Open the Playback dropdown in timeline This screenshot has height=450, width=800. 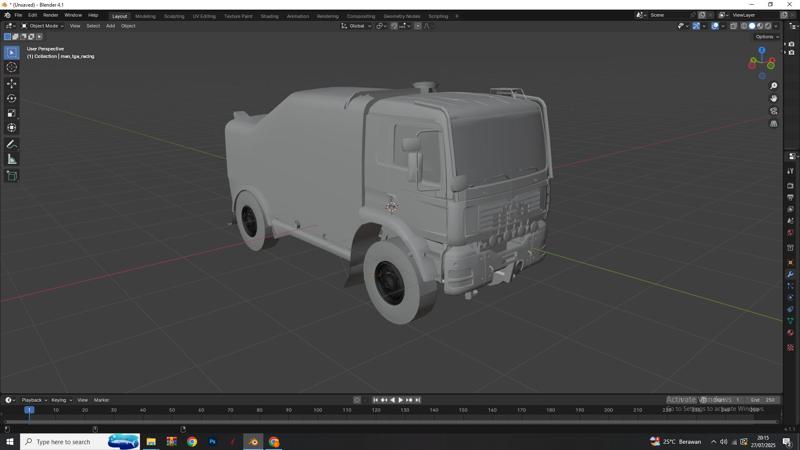click(34, 400)
